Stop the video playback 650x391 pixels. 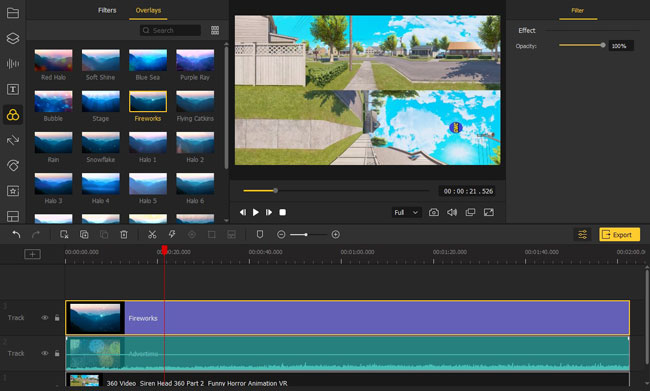(x=282, y=212)
